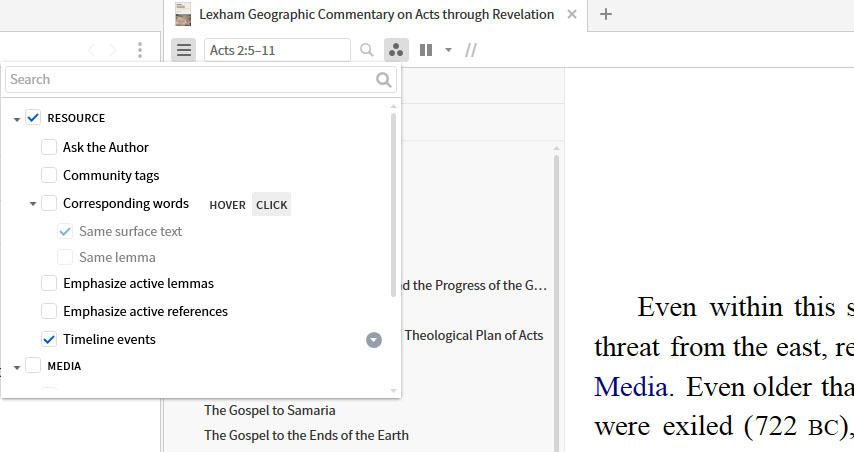Open The Gospel to the Ends of the Earth entry

click(306, 435)
